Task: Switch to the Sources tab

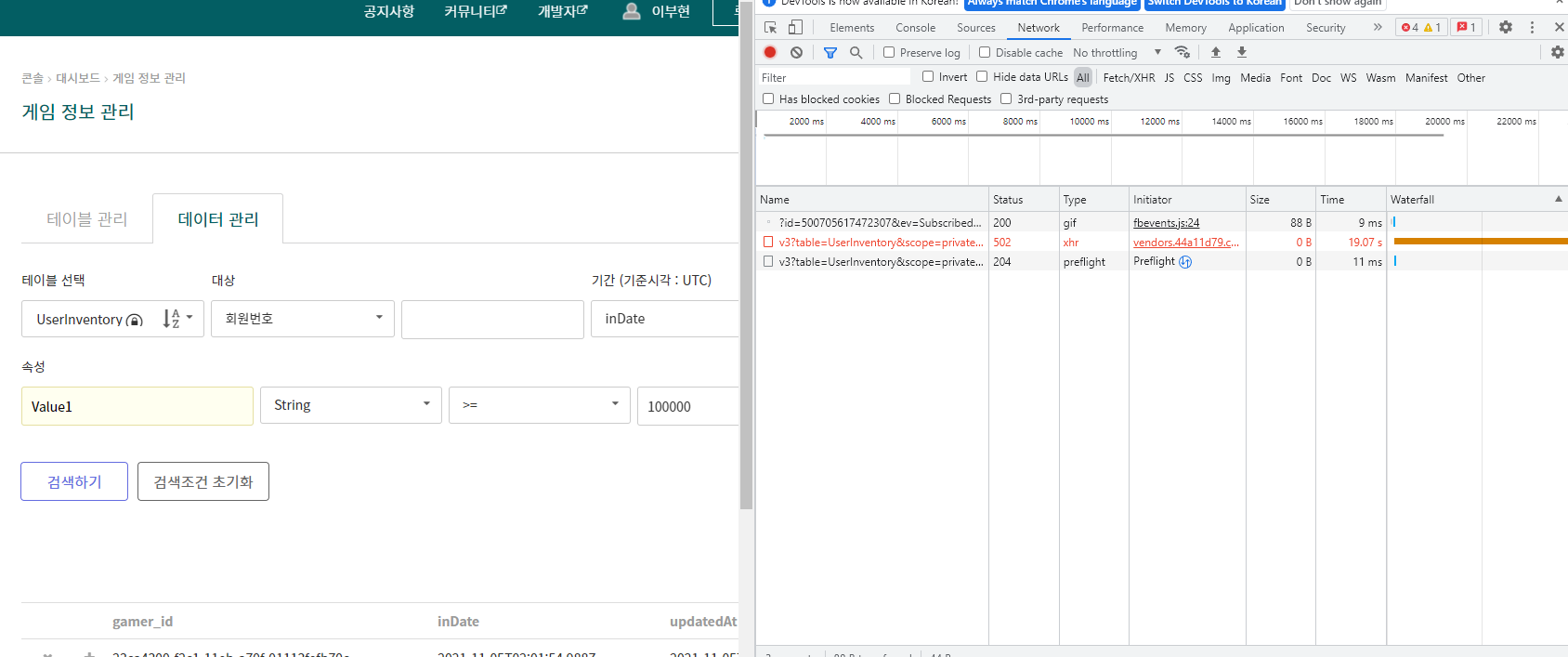Action: [x=976, y=28]
